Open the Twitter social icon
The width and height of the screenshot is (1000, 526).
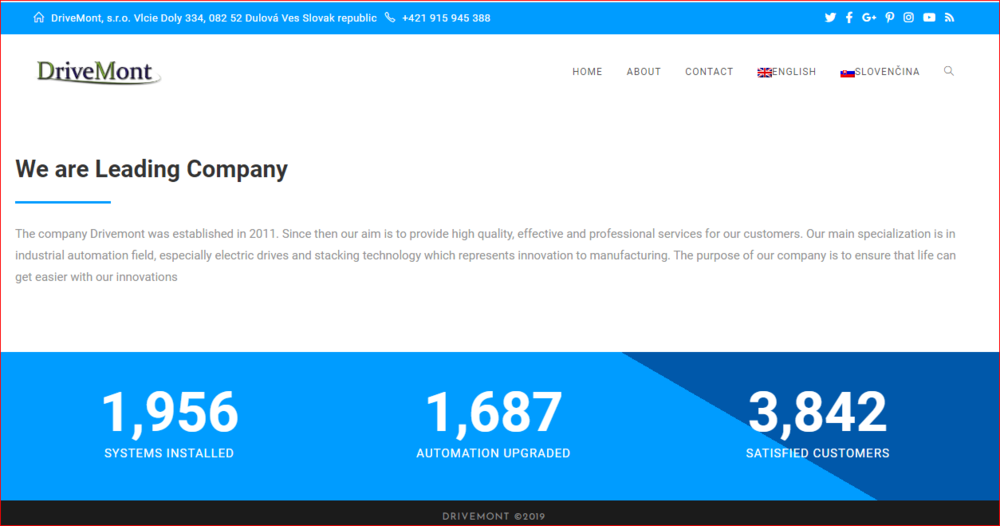[x=830, y=18]
